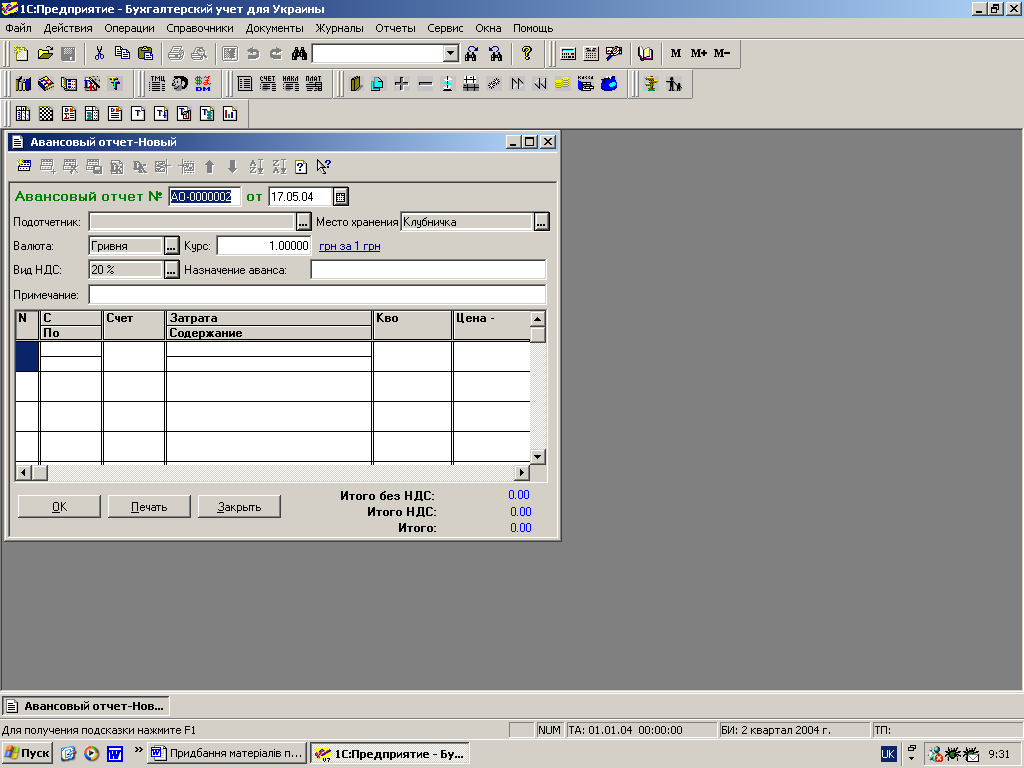Click the КАССА cash register icon

586,84
